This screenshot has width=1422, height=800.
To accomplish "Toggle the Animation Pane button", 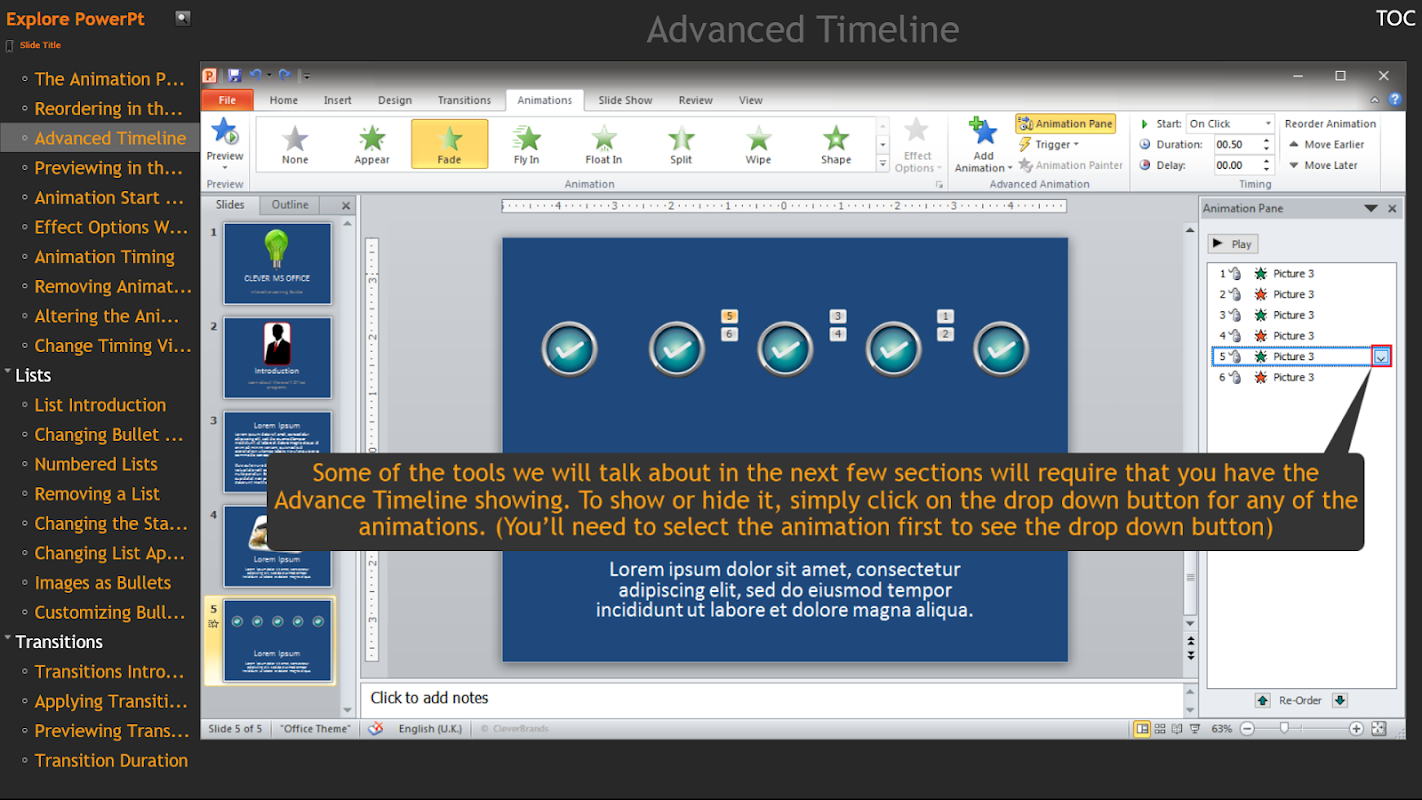I will [1066, 124].
